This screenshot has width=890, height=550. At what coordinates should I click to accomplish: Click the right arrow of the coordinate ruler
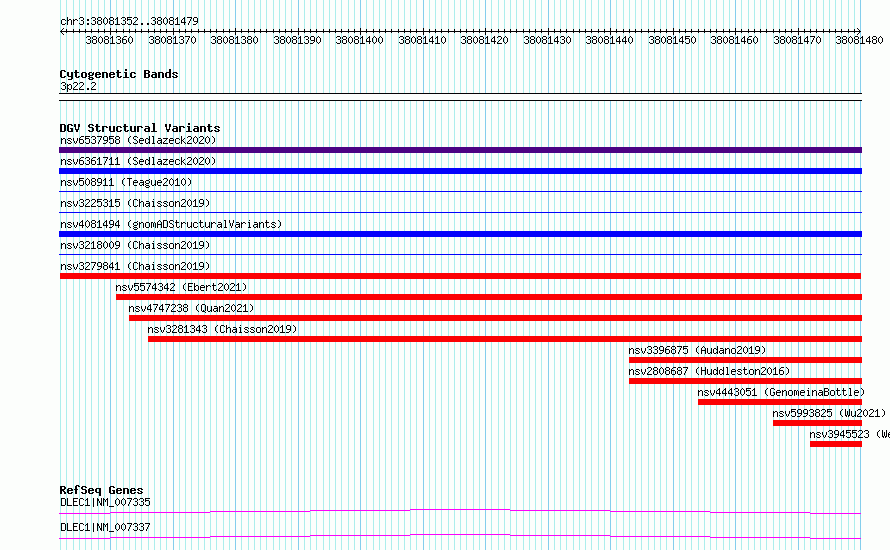859,31
